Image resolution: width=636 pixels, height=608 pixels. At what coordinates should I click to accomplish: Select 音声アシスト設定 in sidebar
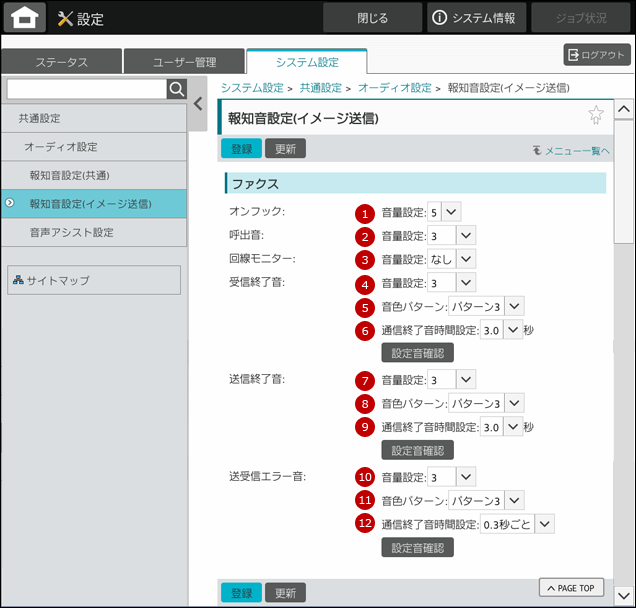click(x=72, y=232)
